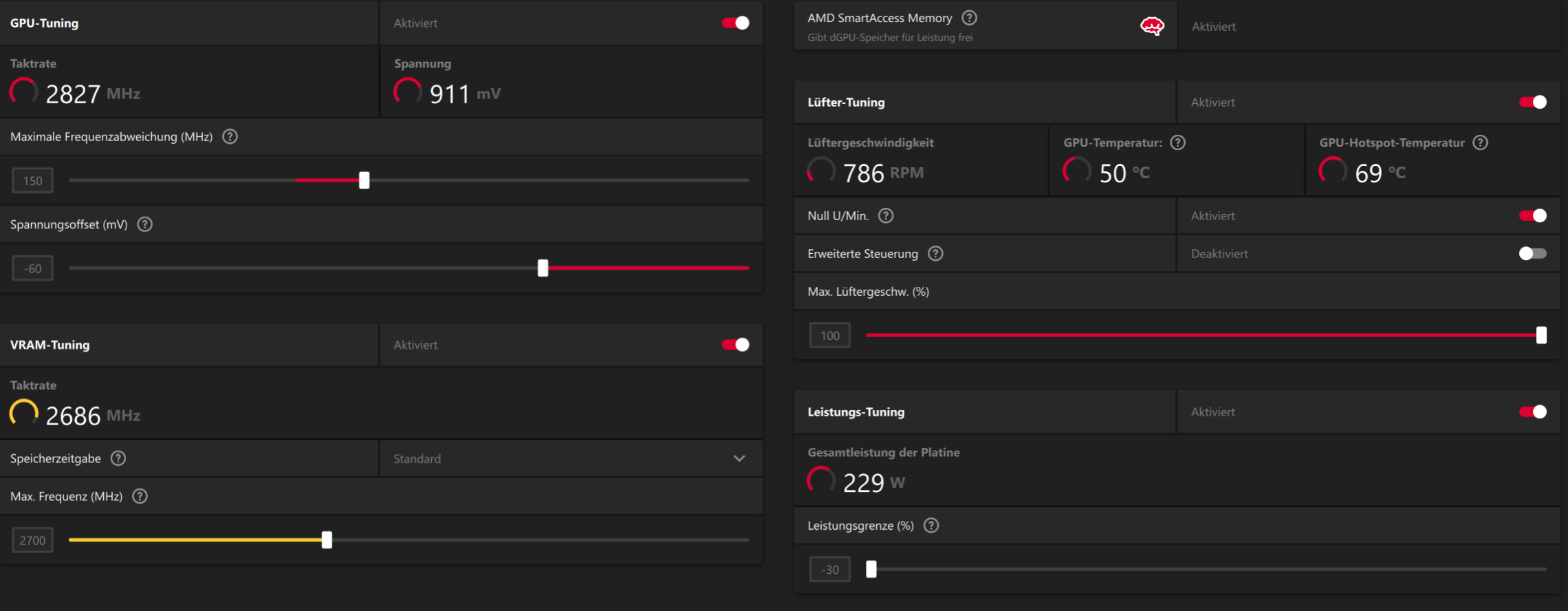
Task: Disable the Null U/Min. switch
Action: coord(1533,216)
